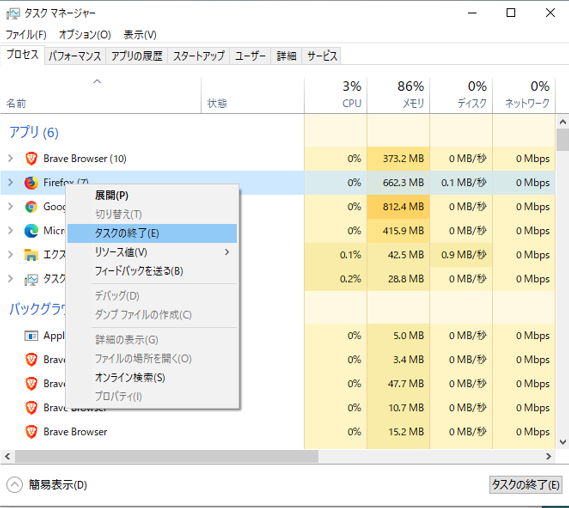Click the 812.4 MB memory cell
This screenshot has width=569, height=508.
click(x=398, y=207)
